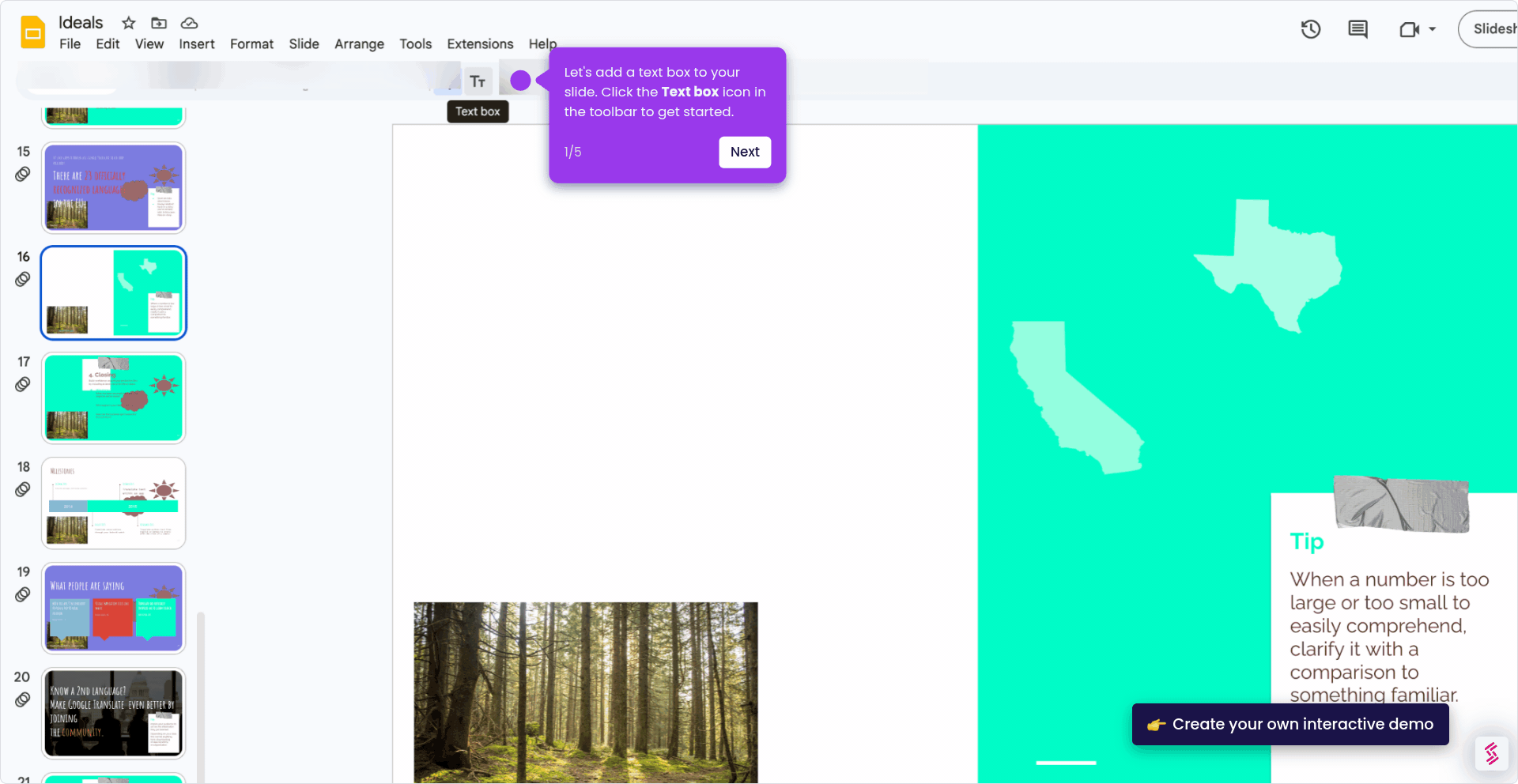This screenshot has height=784, width=1518.
Task: Click Create your own interactive demo
Action: click(1290, 724)
